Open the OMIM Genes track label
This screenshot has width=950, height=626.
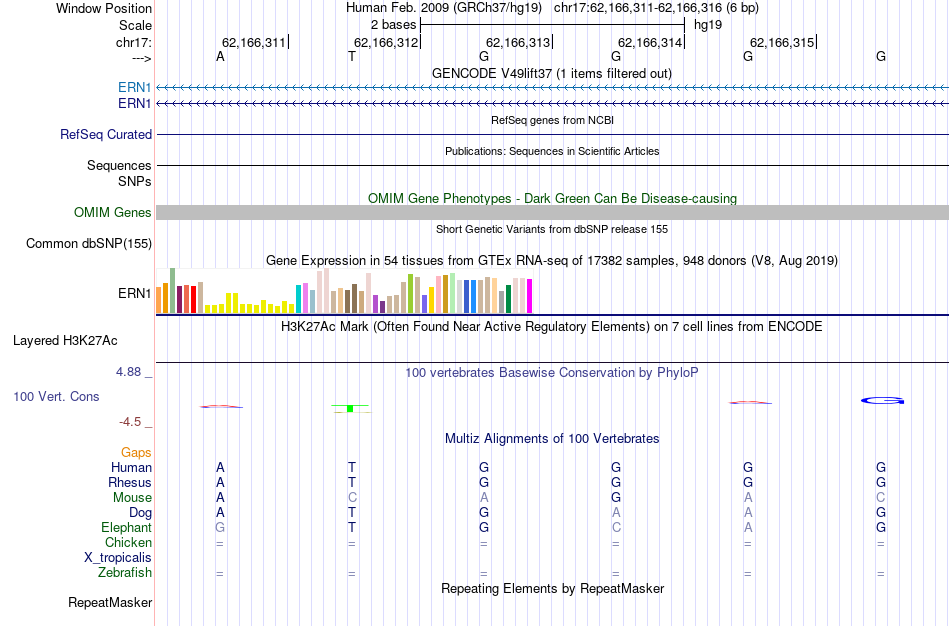[113, 213]
